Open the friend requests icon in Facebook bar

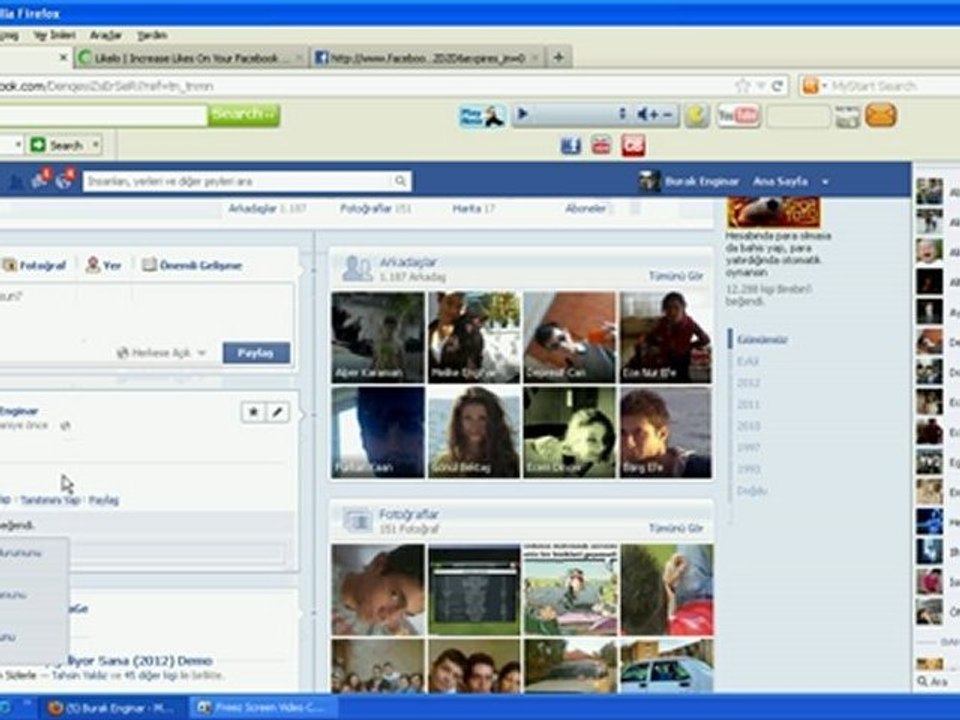tap(16, 181)
